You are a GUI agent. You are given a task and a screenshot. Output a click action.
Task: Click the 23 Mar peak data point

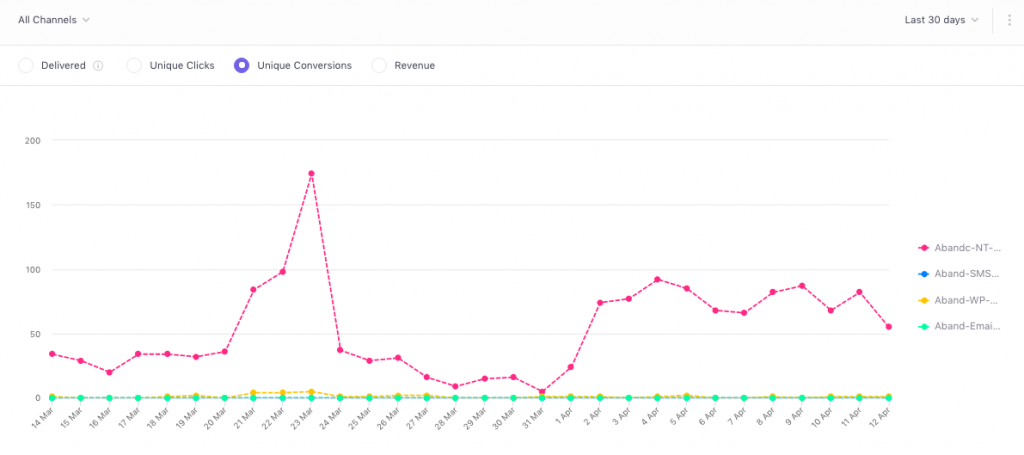[312, 174]
